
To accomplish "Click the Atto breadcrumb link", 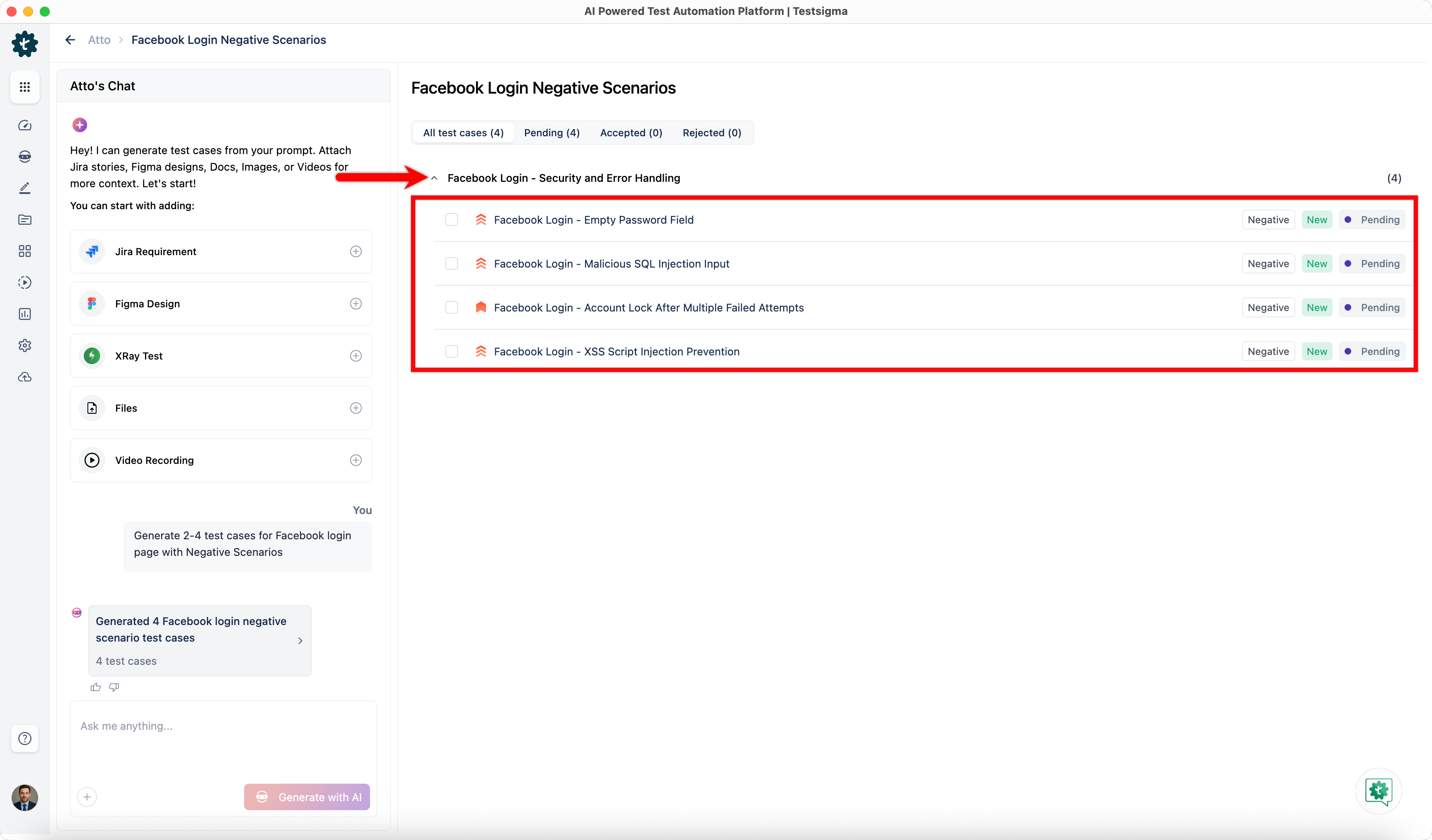I will (99, 40).
